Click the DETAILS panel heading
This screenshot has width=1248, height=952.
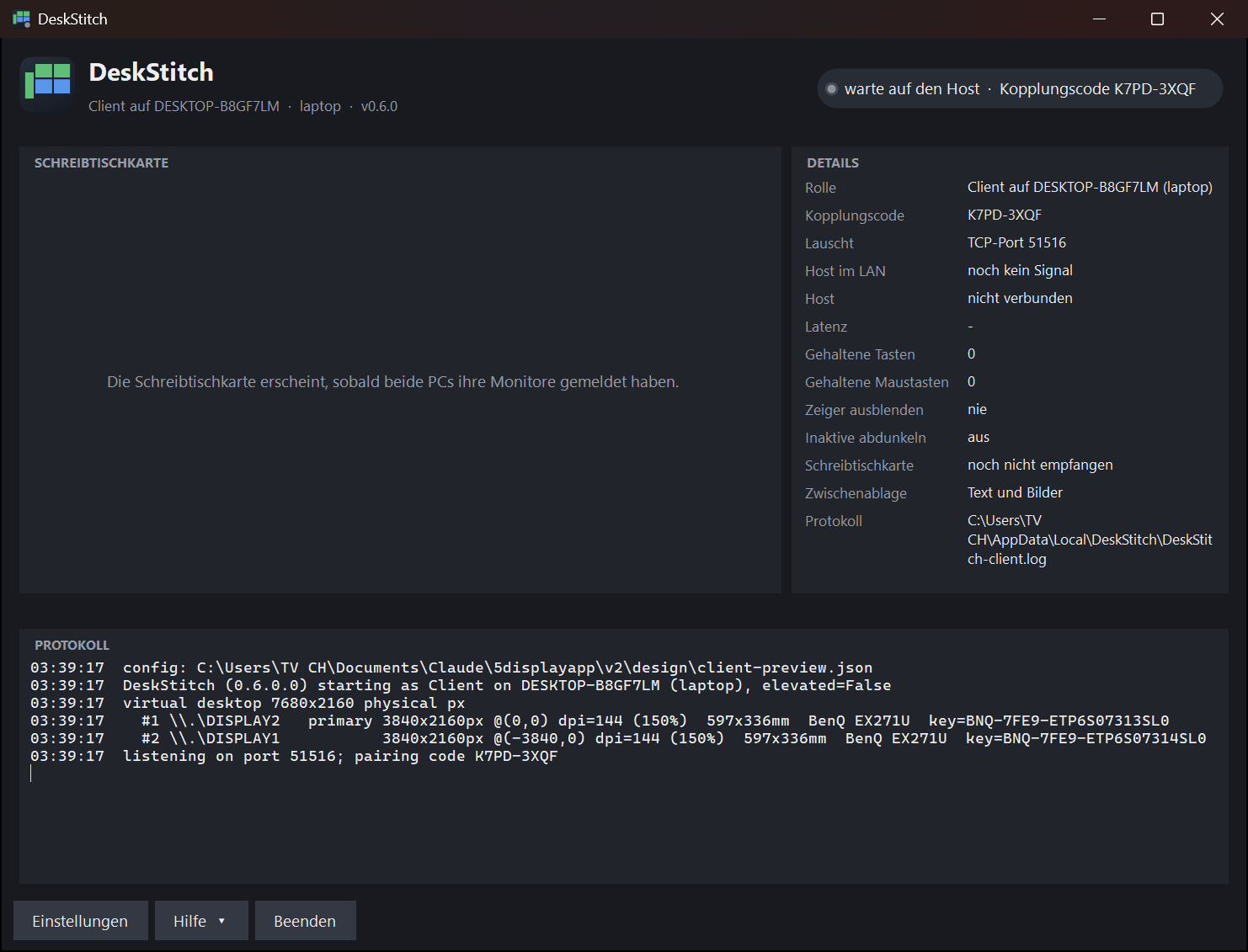[x=833, y=163]
